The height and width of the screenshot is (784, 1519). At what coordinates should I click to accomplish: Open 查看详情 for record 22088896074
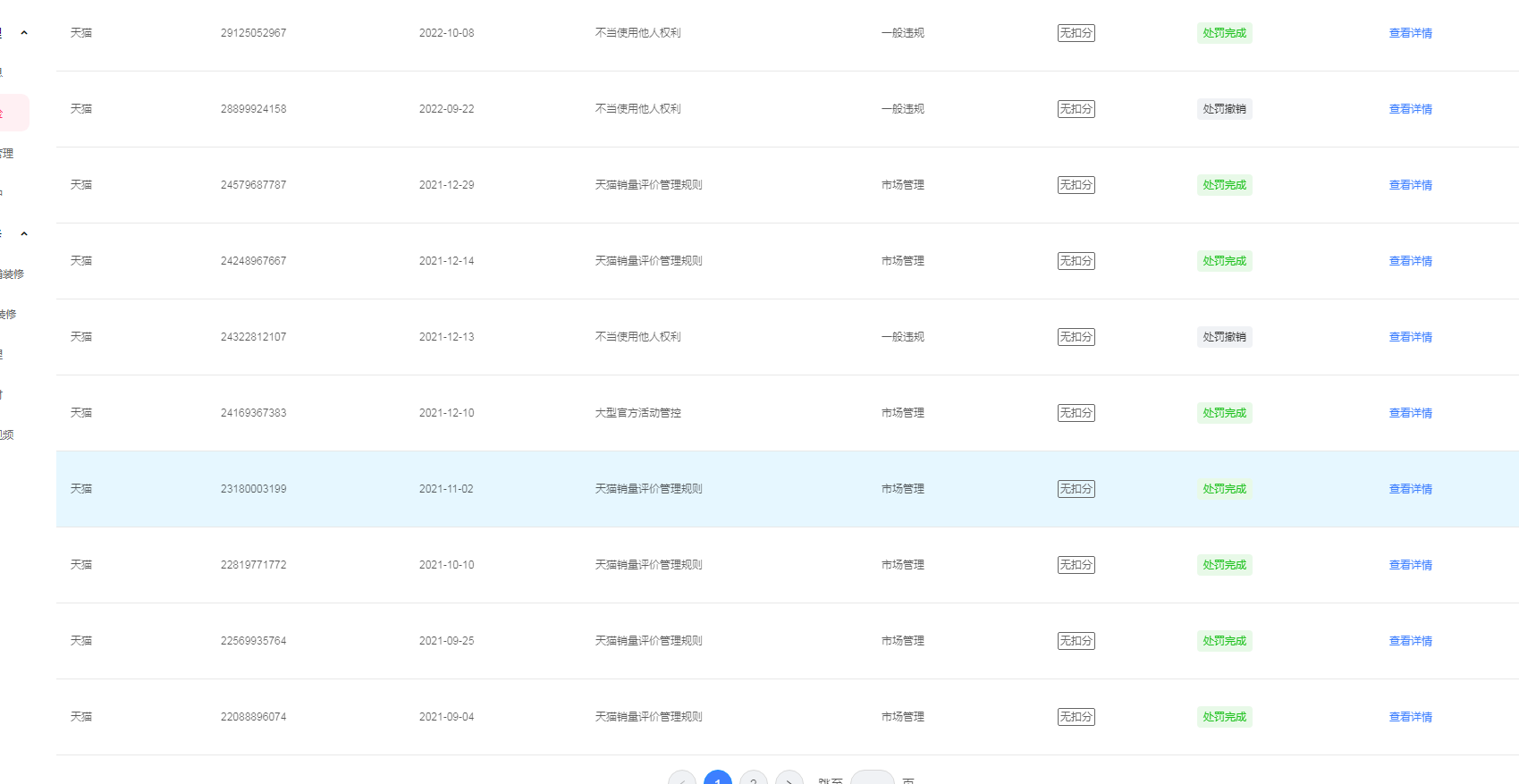click(x=1410, y=717)
